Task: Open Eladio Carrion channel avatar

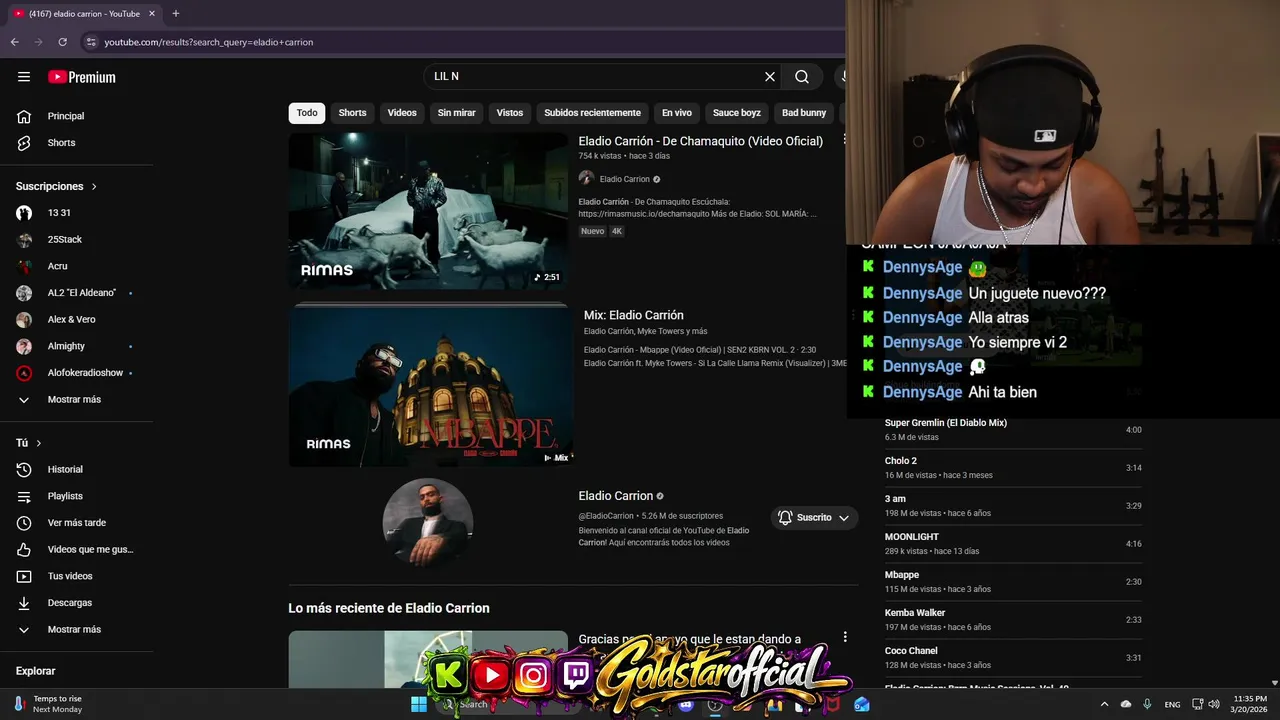Action: tap(428, 522)
